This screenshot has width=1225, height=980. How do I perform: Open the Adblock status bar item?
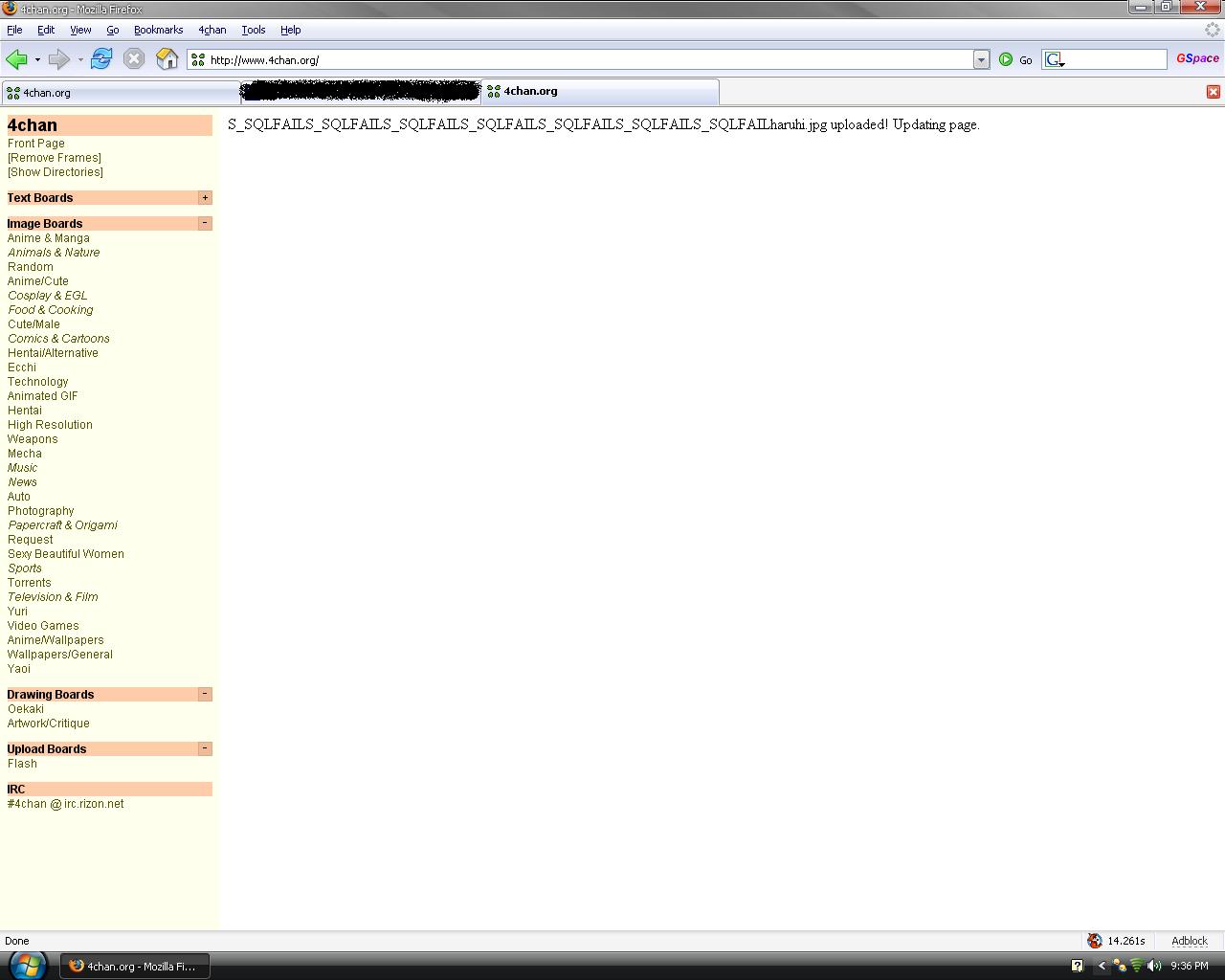click(x=1190, y=941)
